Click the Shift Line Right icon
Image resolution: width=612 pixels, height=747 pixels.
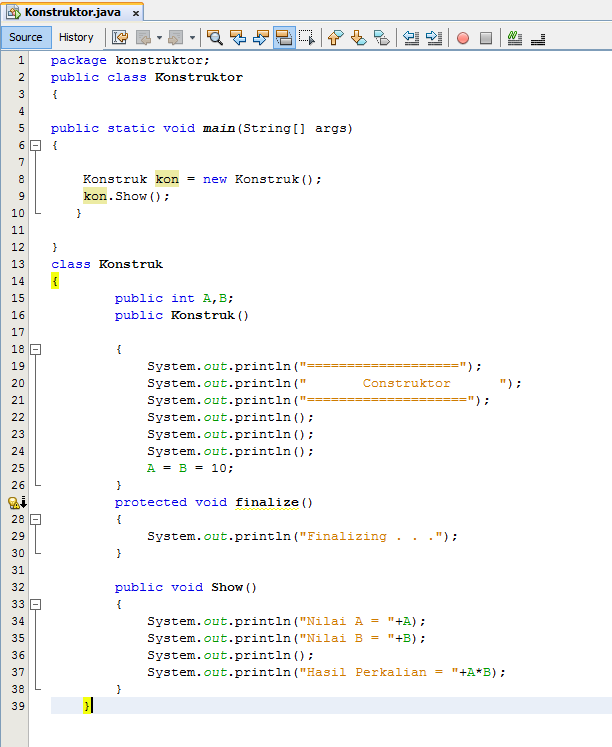click(x=434, y=37)
